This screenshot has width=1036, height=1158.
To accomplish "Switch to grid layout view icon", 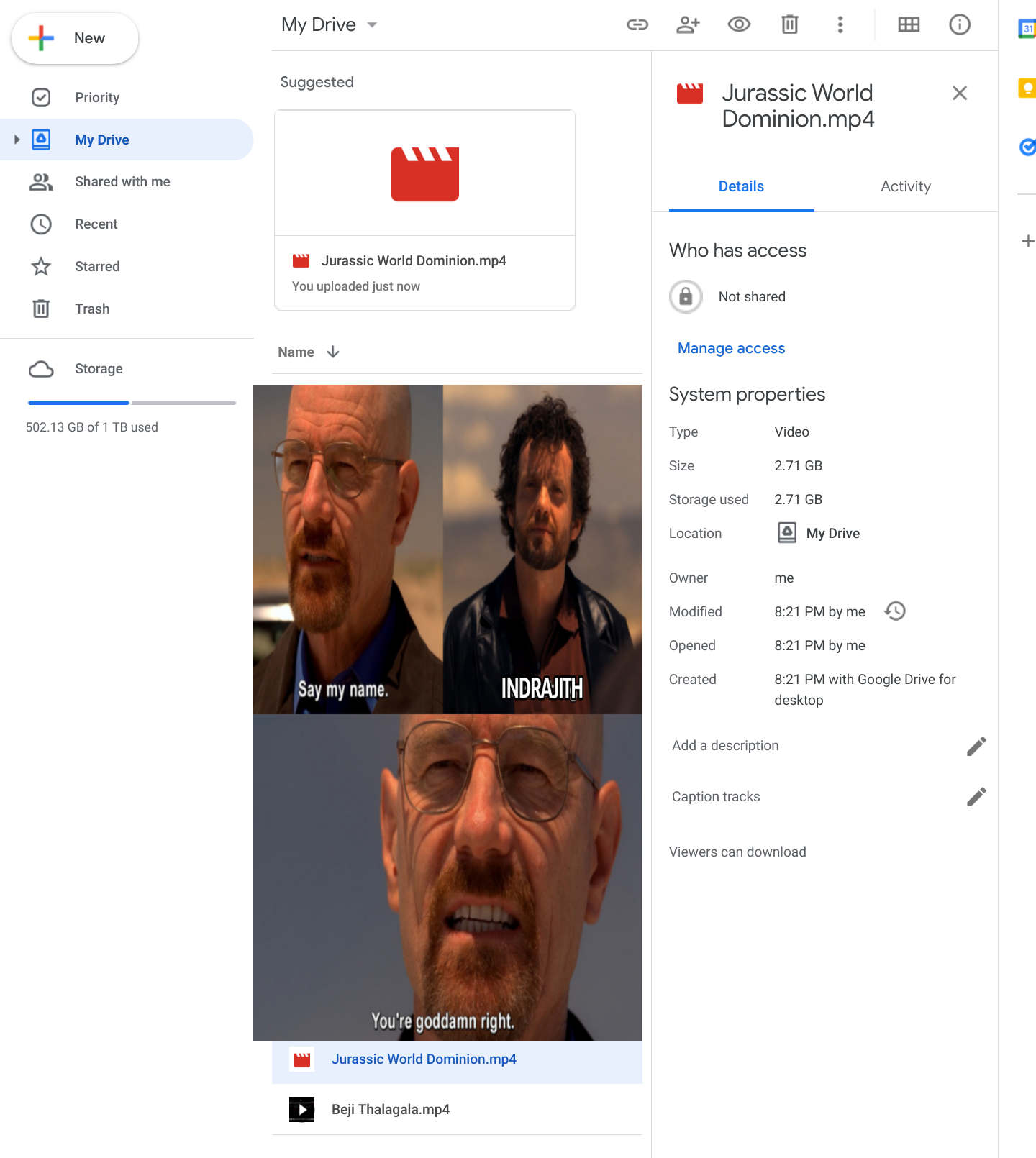I will click(x=909, y=24).
